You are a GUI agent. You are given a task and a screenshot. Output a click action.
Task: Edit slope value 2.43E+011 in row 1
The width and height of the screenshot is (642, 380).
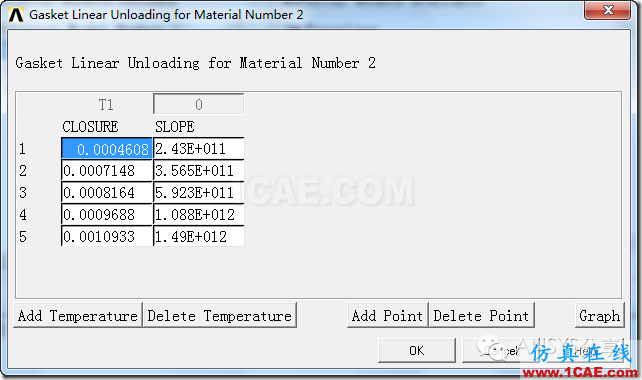pyautogui.click(x=199, y=148)
